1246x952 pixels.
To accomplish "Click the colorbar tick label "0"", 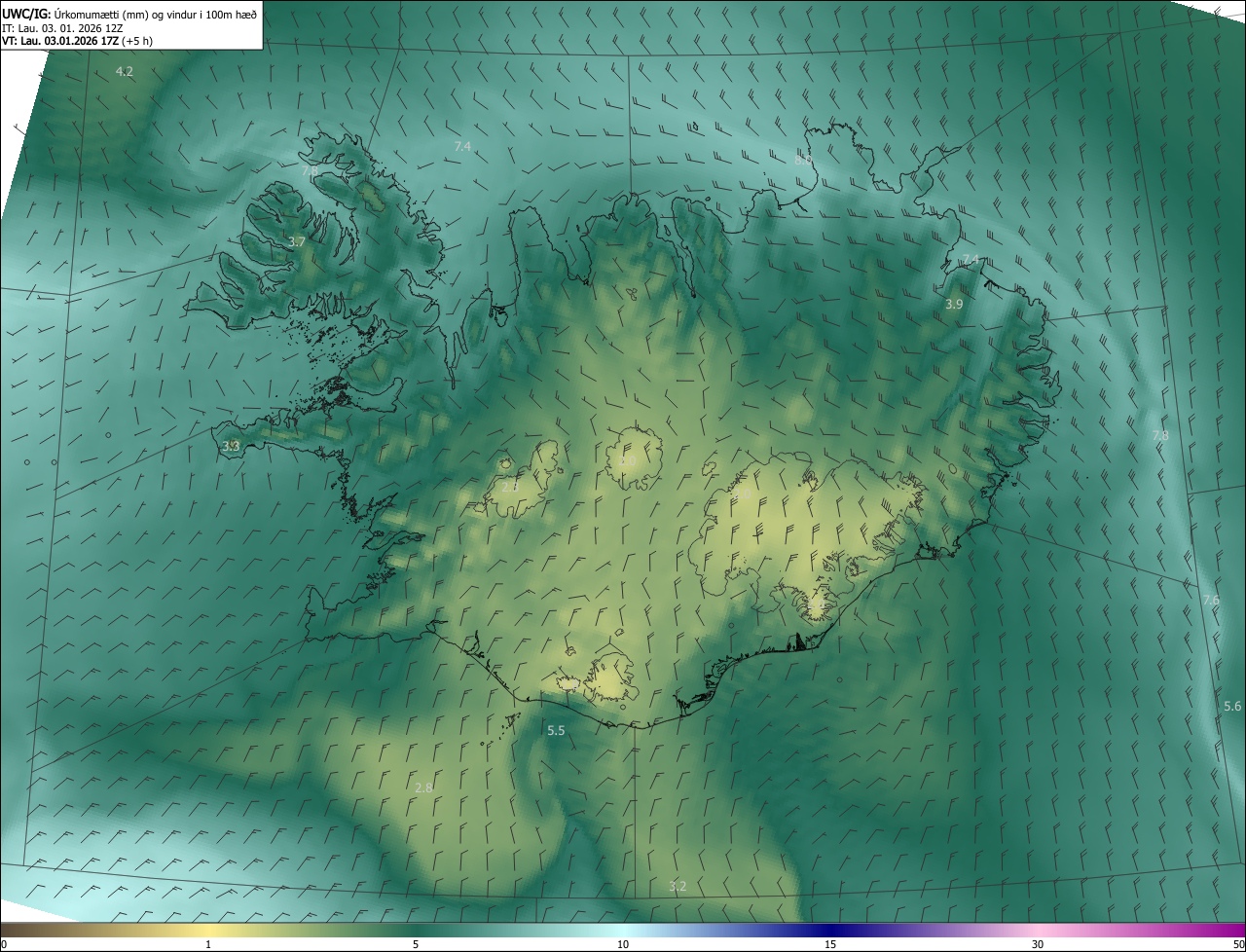I will point(4,944).
